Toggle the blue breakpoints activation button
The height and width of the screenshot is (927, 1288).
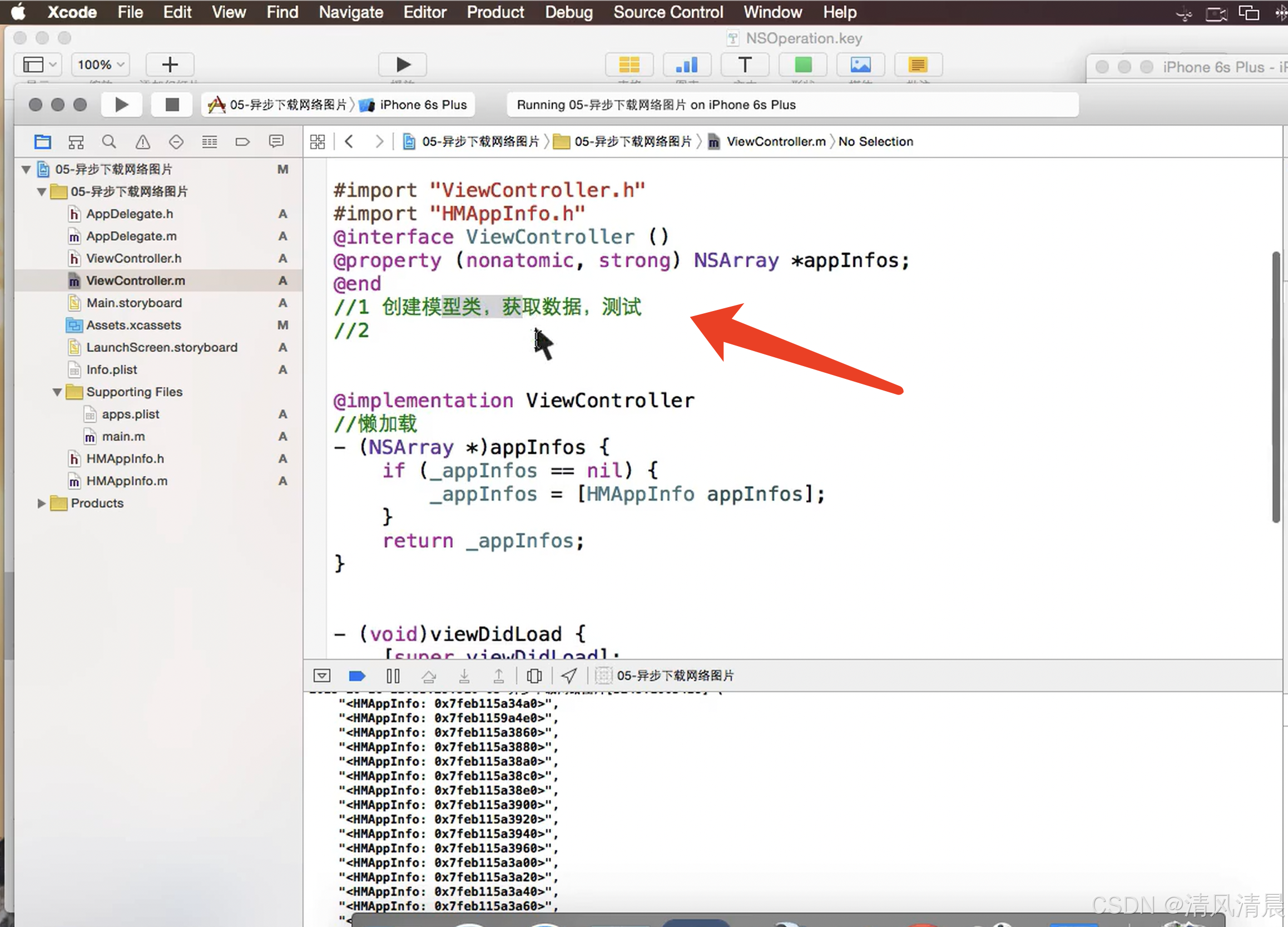pos(356,675)
